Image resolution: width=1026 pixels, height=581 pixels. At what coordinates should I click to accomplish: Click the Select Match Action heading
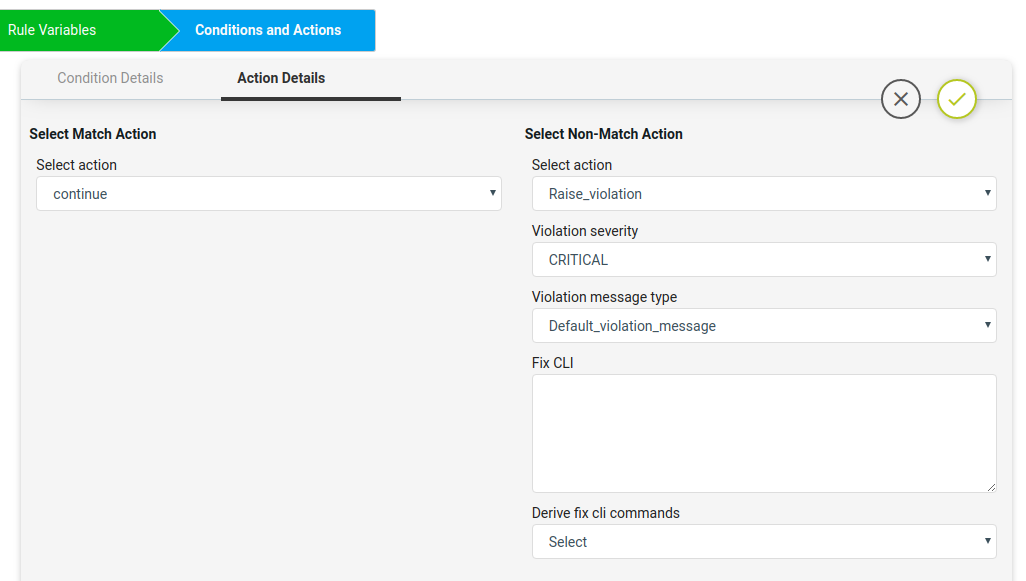click(93, 134)
